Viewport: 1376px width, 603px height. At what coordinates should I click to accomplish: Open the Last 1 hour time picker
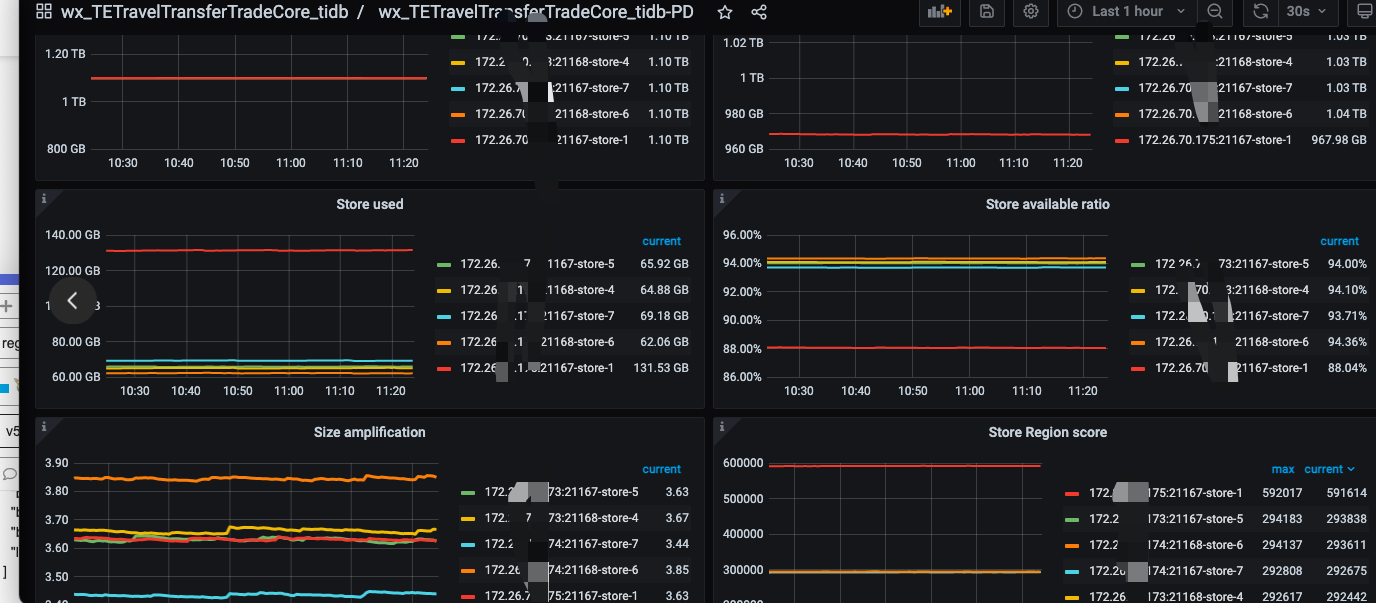click(1127, 12)
